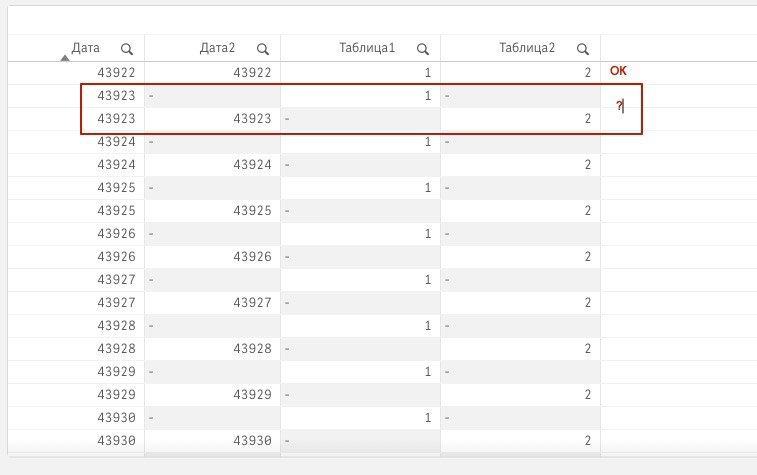The image size is (757, 475).
Task: Select Таблица2 value 2 beside Дата2 43930
Action: (x=588, y=440)
